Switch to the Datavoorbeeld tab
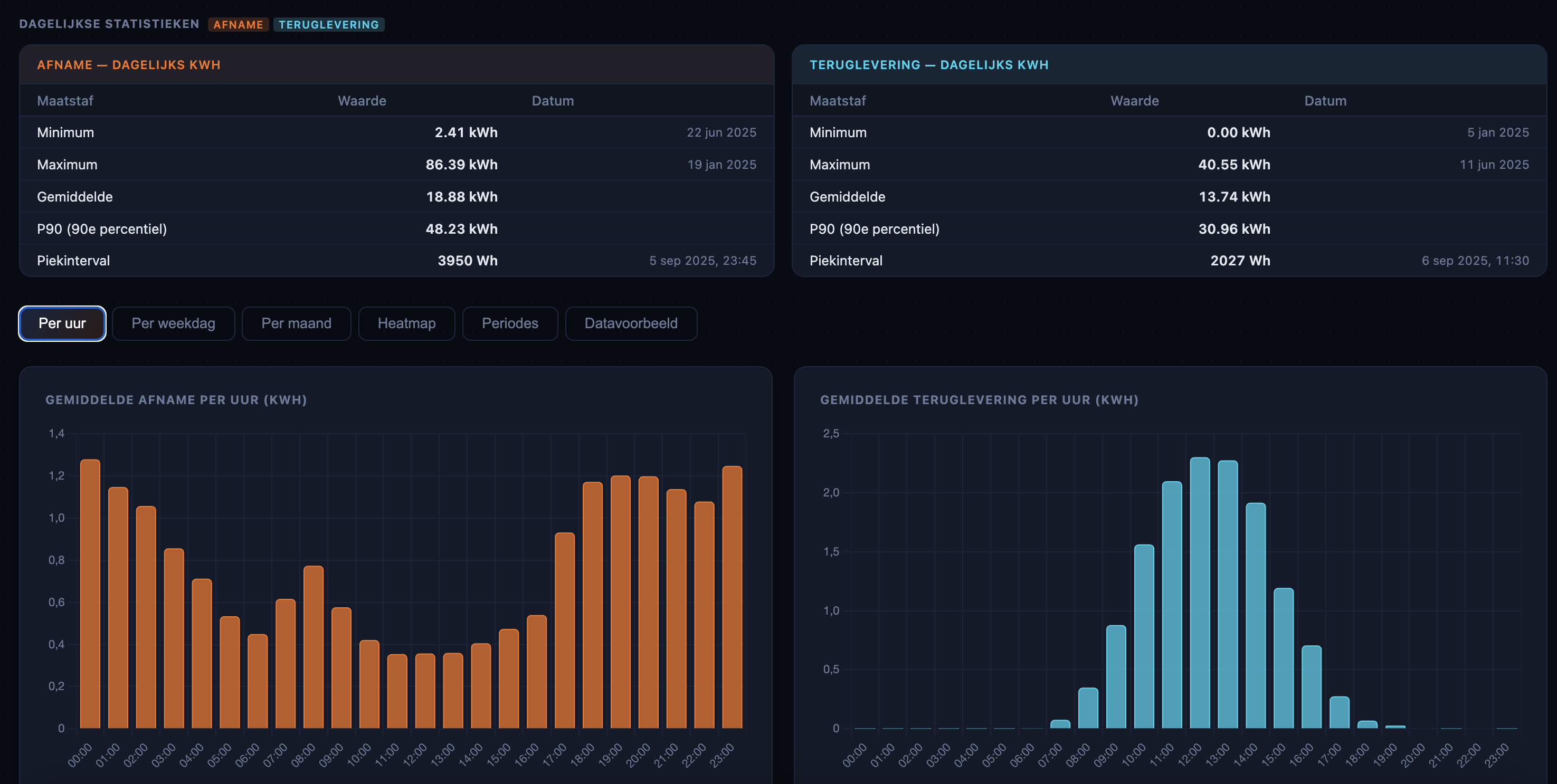The image size is (1557, 784). (631, 324)
